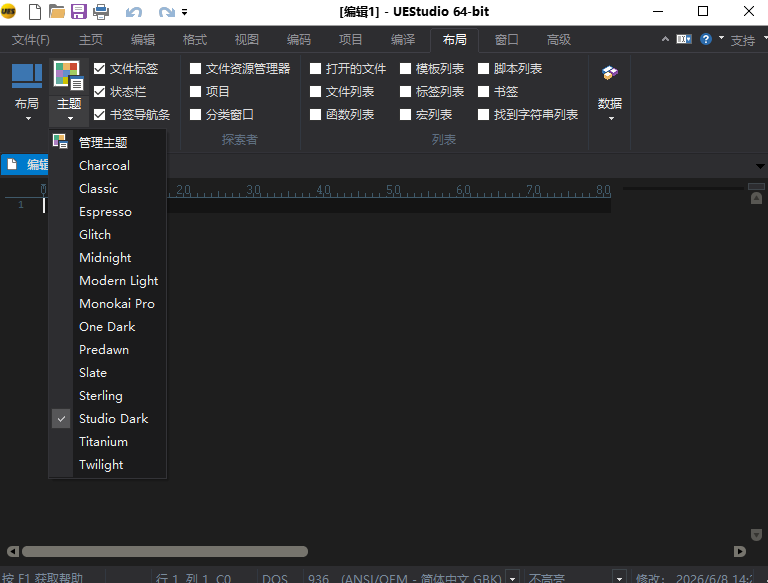Click the 管理主题 icon in dropdown
The width and height of the screenshot is (768, 583).
click(x=60, y=142)
